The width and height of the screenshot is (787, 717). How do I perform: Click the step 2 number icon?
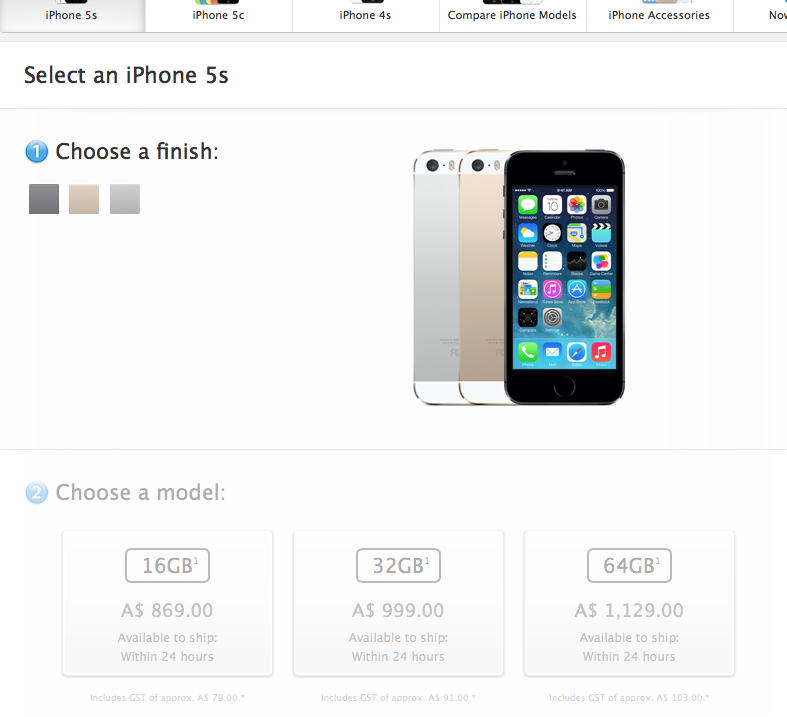37,493
